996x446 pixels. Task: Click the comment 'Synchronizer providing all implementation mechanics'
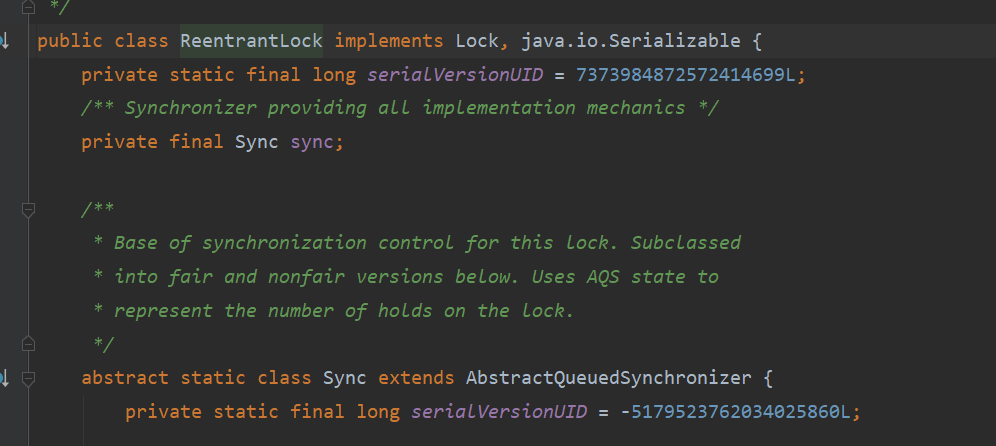click(x=405, y=108)
